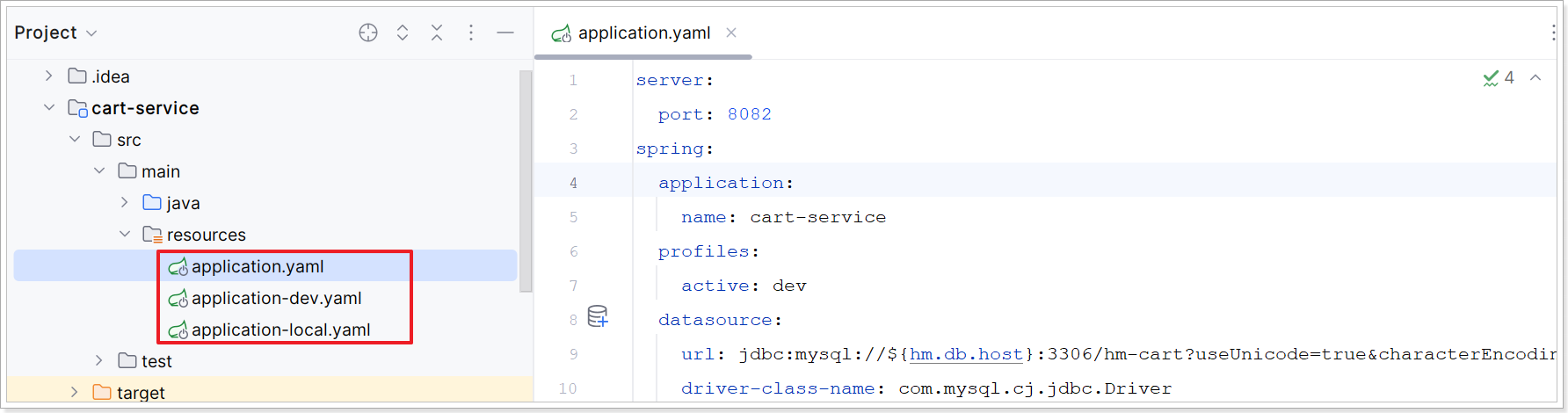
Task: Select the test folder
Action: (265, 361)
